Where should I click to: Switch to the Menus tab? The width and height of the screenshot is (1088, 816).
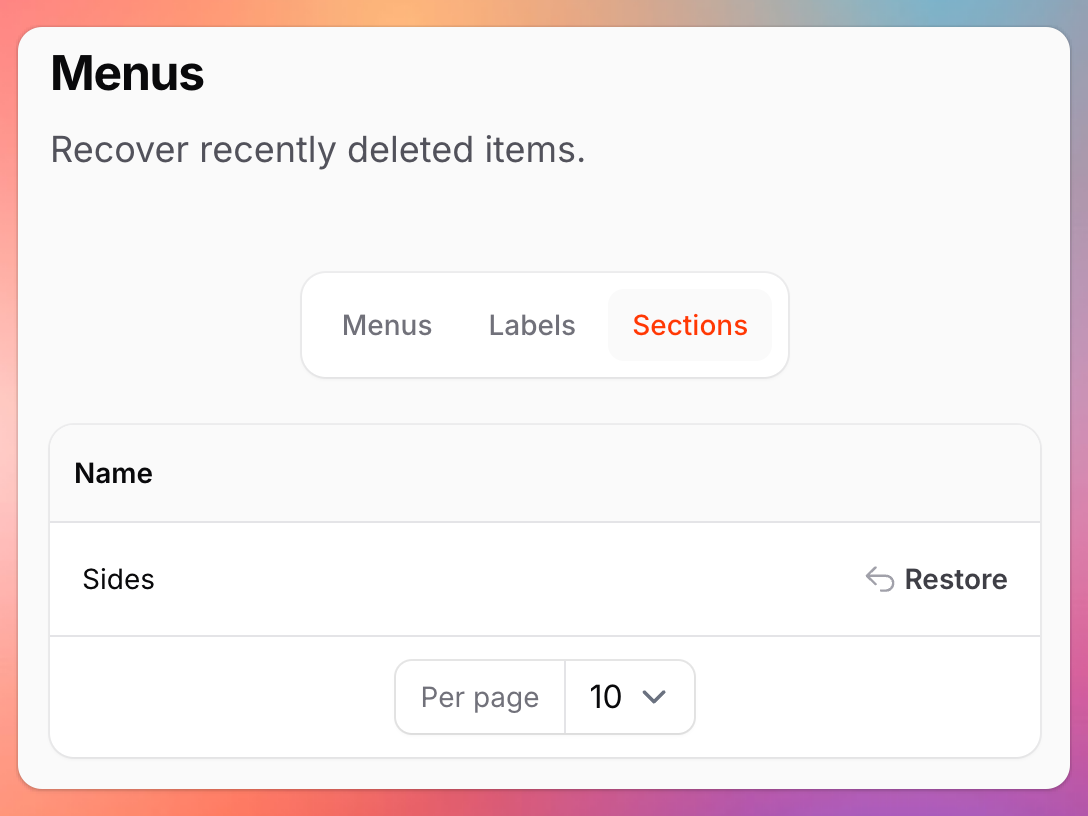pyautogui.click(x=387, y=325)
